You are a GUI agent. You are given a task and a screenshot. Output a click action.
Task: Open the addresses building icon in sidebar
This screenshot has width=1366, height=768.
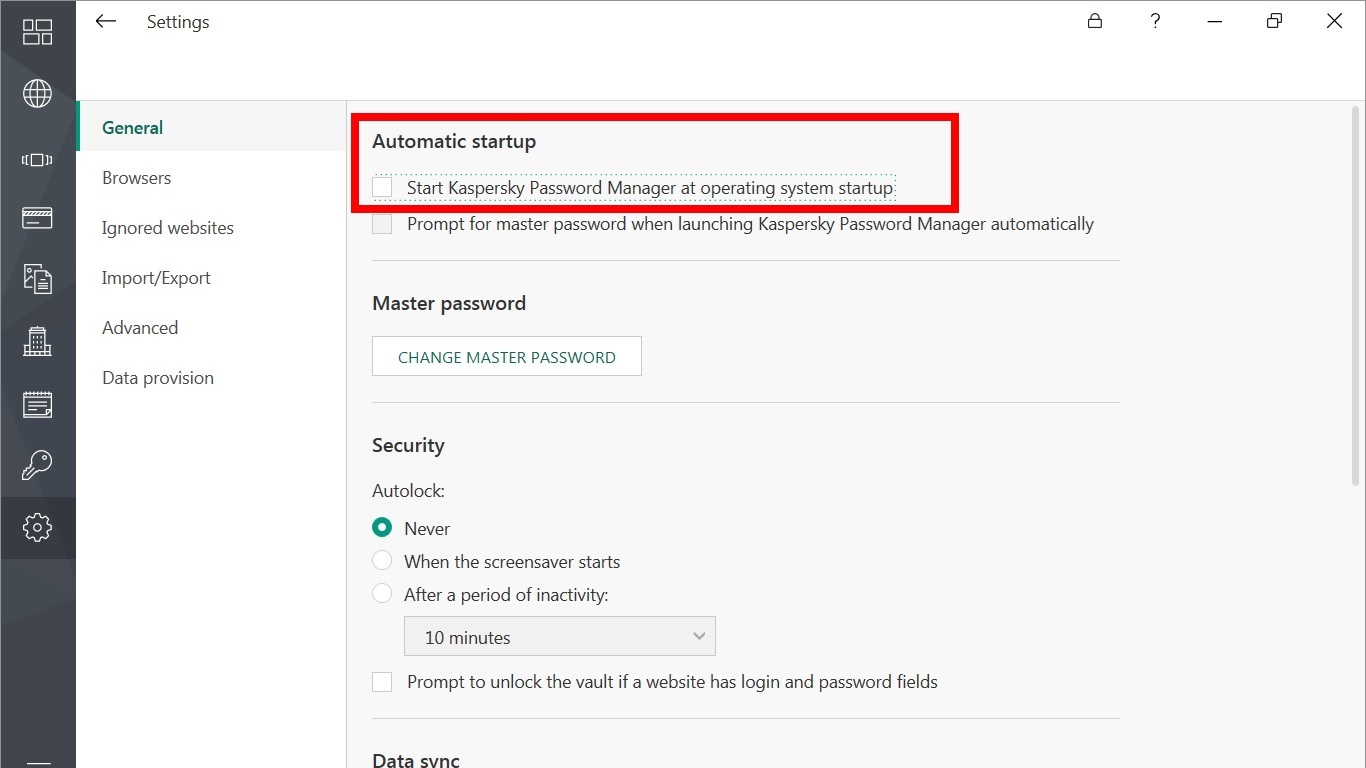(37, 341)
